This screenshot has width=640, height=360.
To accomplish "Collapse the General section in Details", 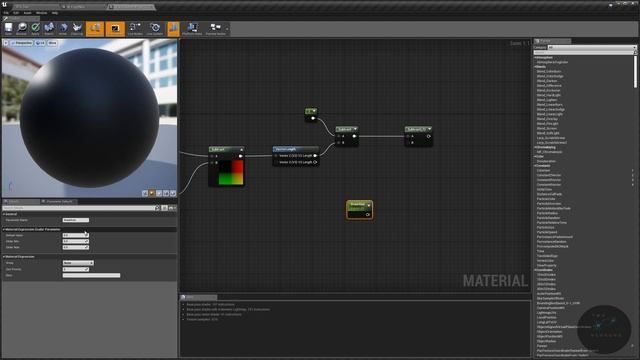I will click(4, 214).
